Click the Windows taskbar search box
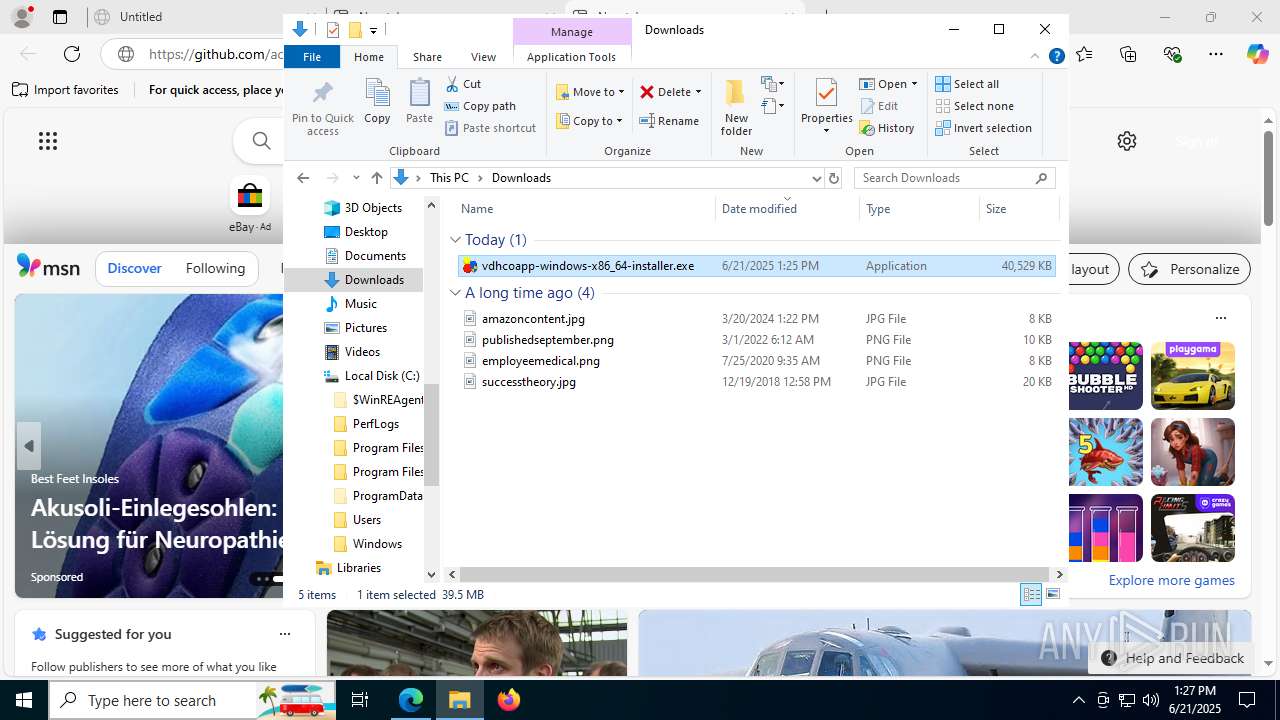The height and width of the screenshot is (720, 1280). coord(193,700)
